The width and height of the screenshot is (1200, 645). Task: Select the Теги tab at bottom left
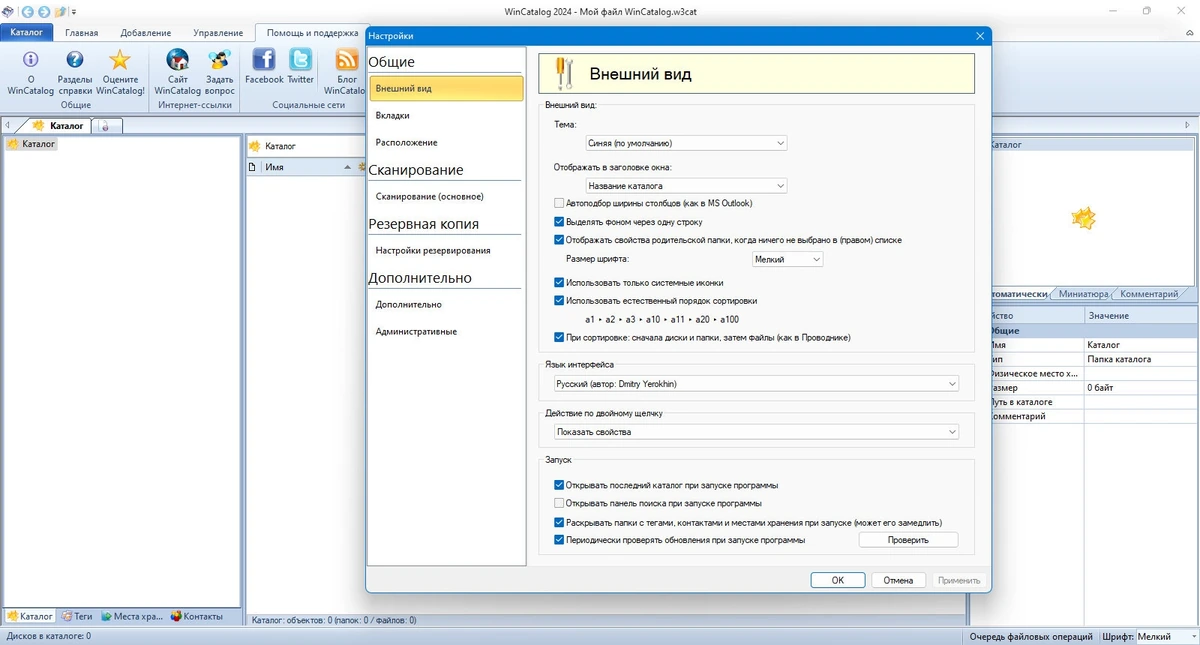tap(77, 616)
